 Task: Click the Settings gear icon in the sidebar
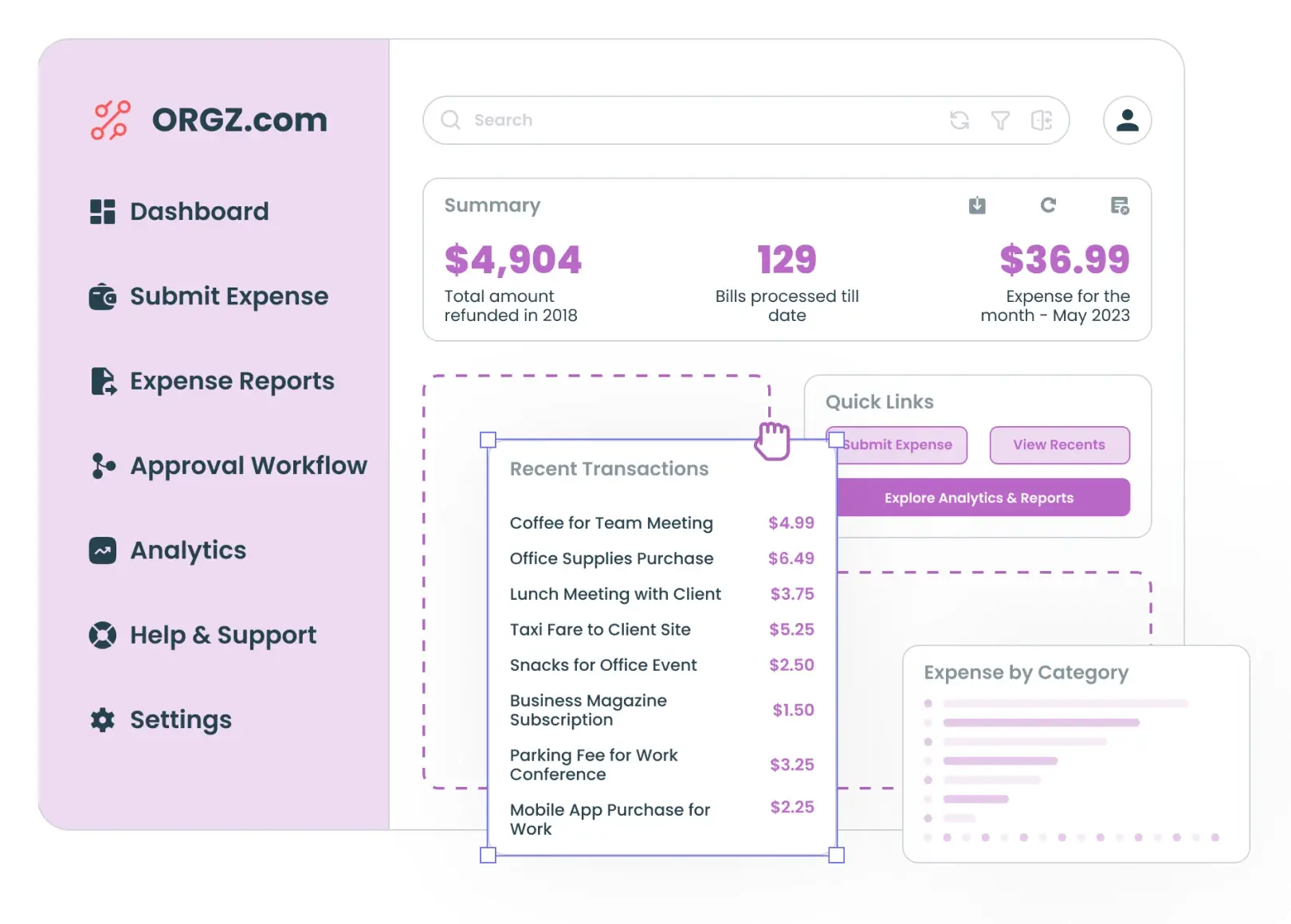click(102, 719)
